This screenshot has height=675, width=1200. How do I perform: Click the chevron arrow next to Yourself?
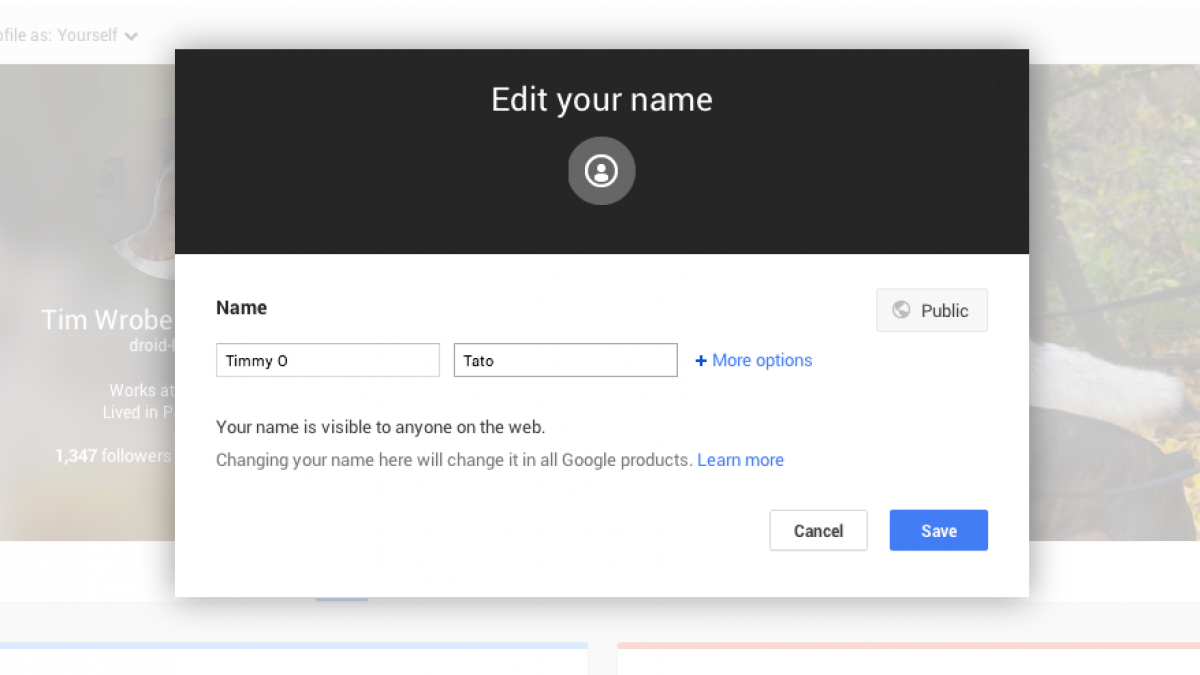tap(131, 36)
